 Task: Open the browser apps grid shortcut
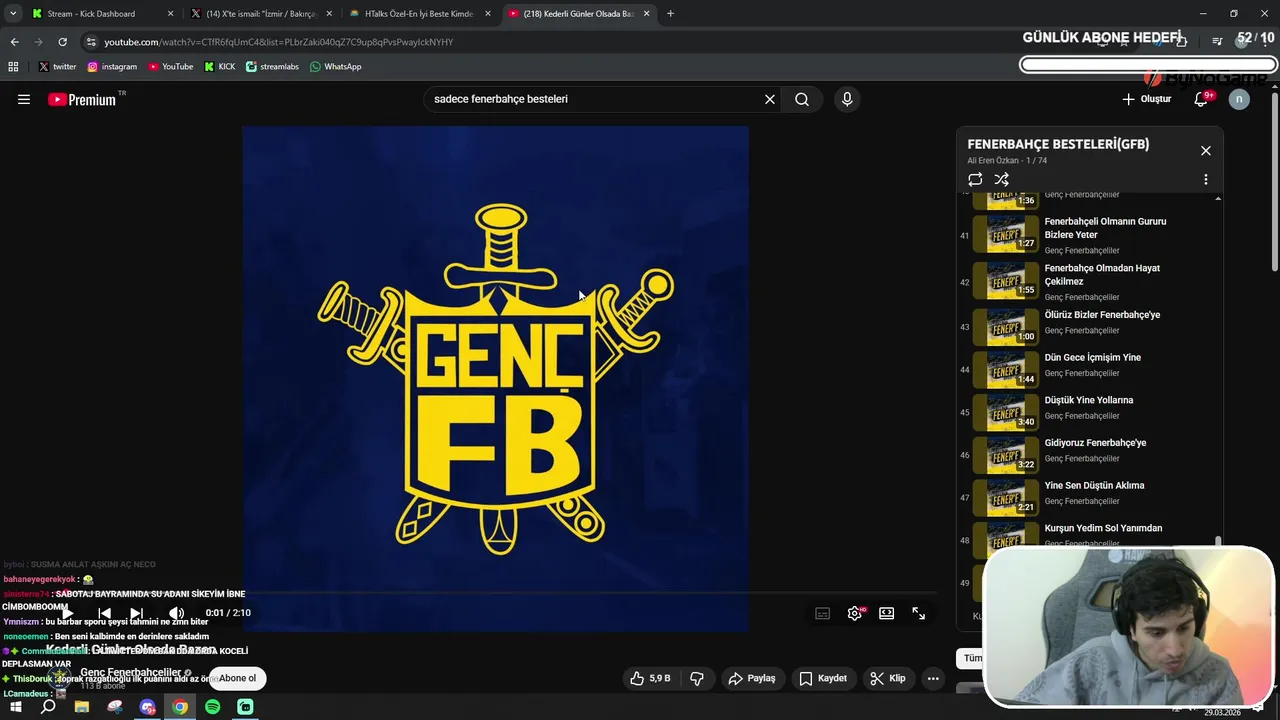[x=13, y=67]
